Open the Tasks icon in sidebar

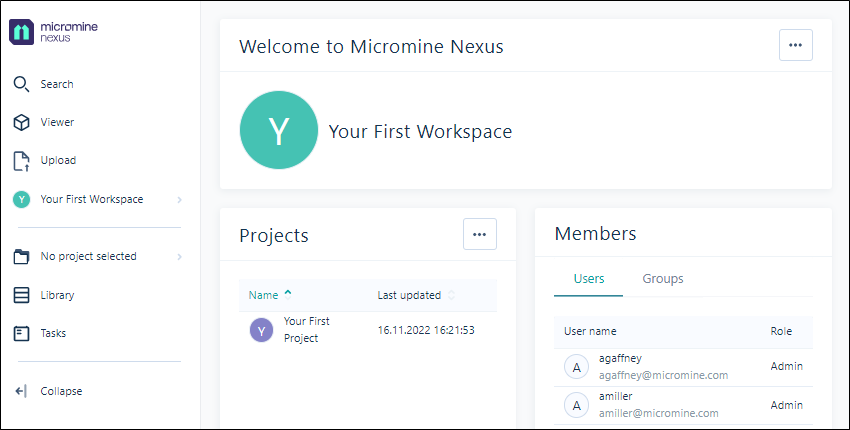click(21, 333)
